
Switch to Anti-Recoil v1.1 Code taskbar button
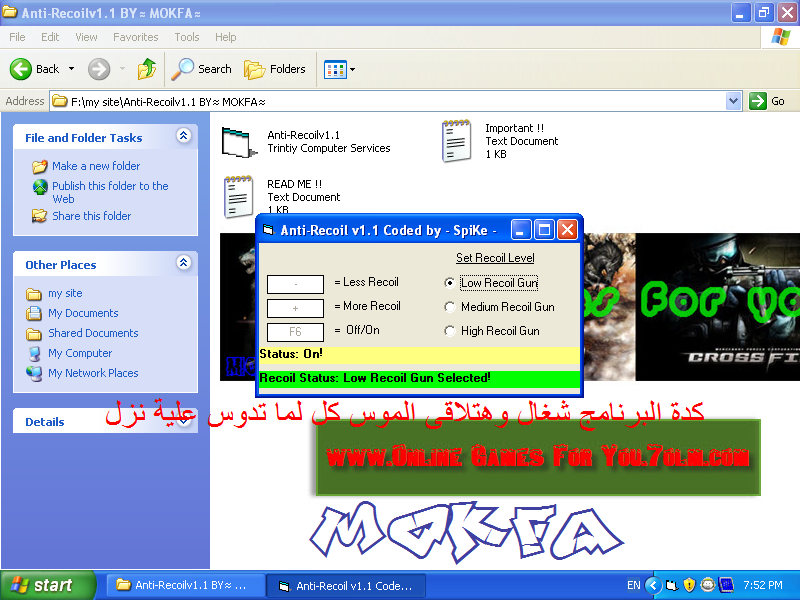point(346,585)
